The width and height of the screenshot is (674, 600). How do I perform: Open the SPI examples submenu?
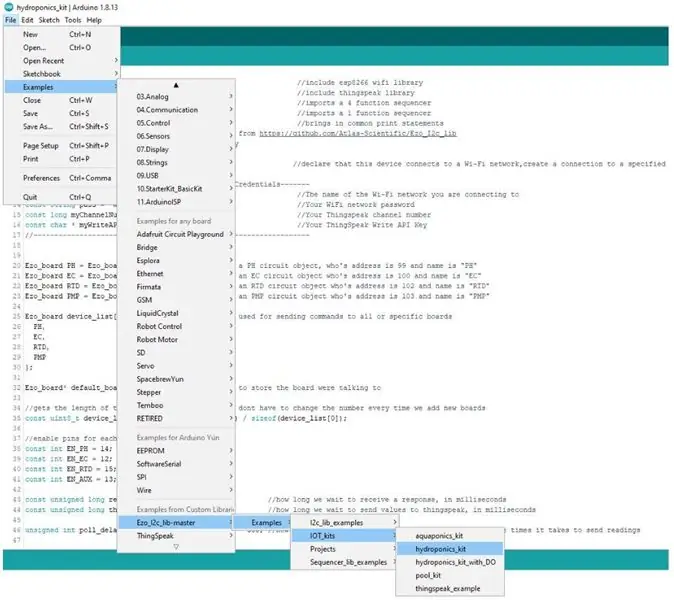point(177,477)
